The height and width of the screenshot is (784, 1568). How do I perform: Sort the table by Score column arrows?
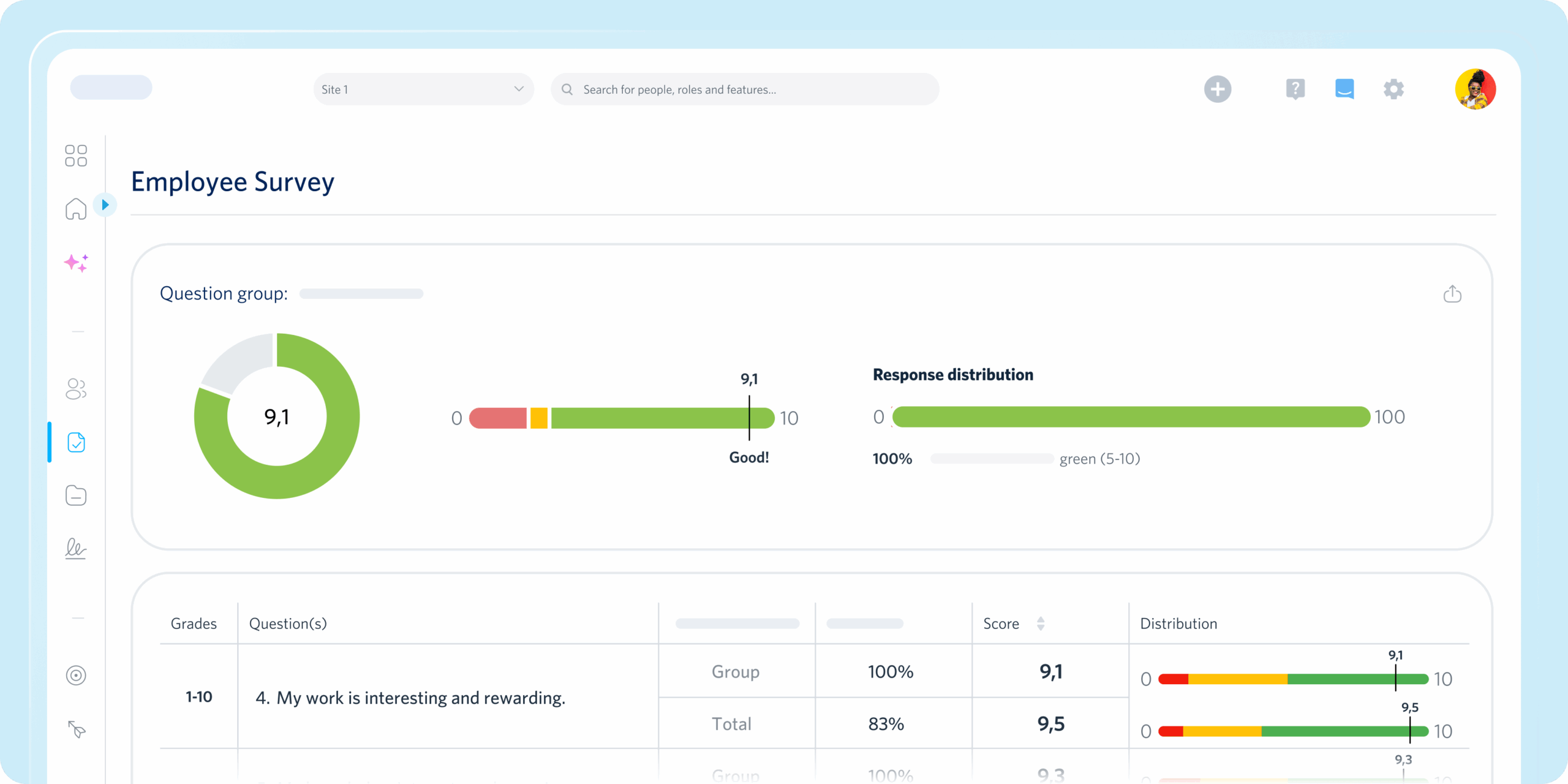pos(1041,624)
